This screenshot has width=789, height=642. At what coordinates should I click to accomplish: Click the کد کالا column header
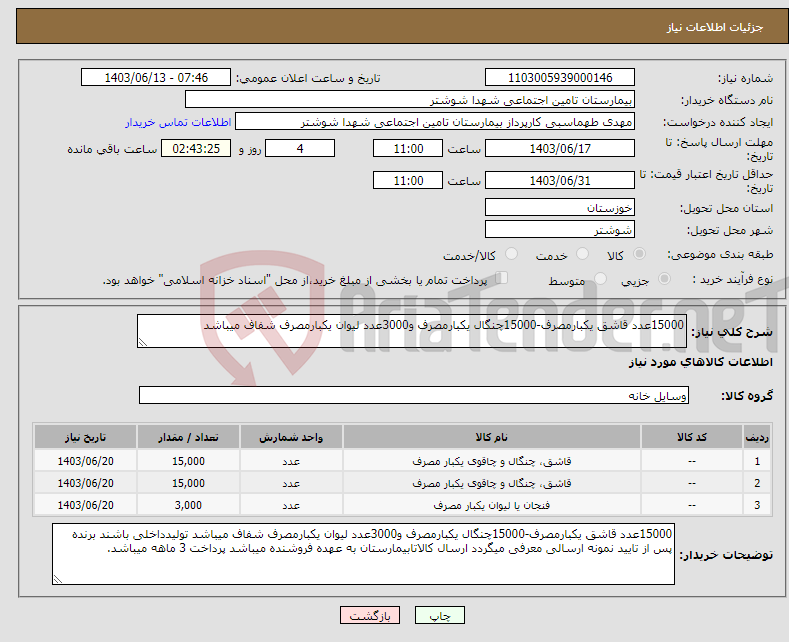[691, 437]
